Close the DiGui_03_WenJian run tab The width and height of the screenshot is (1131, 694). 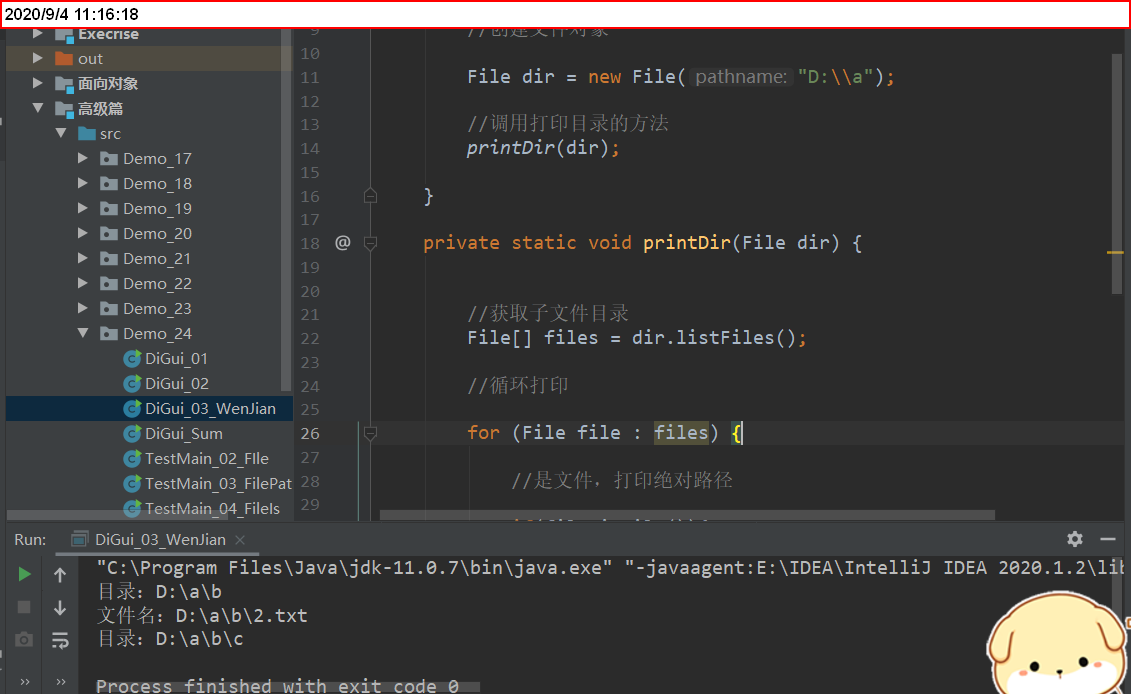[x=240, y=540]
